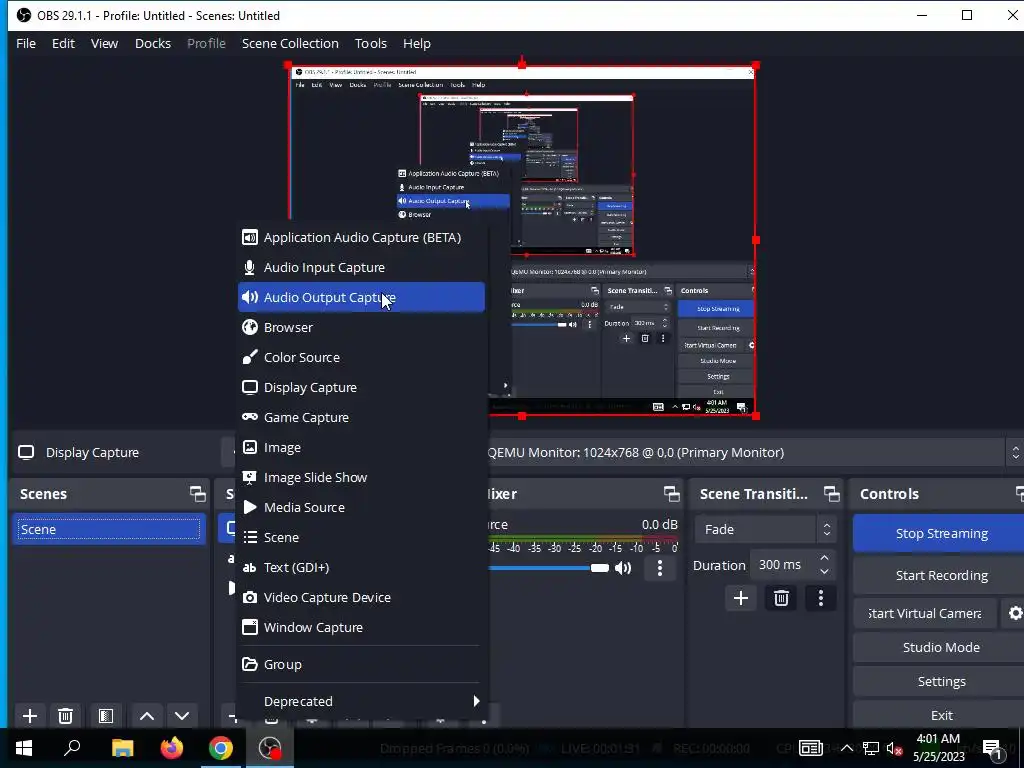Open the Fade transition dropdown

tap(765, 530)
